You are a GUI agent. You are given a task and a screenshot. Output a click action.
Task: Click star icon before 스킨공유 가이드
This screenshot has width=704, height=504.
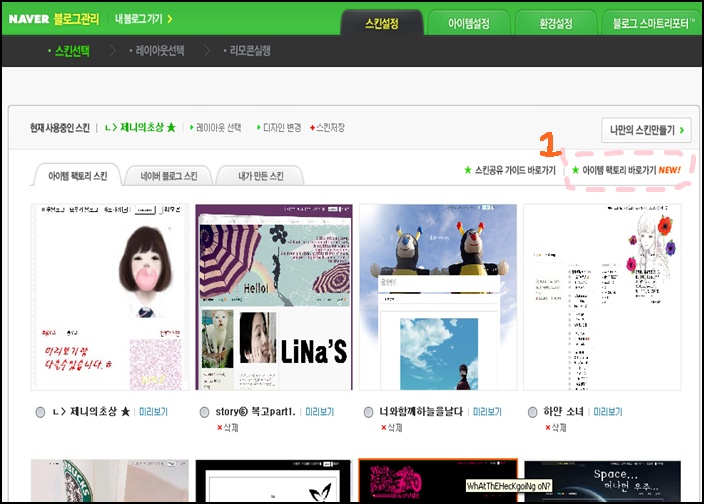click(x=468, y=170)
